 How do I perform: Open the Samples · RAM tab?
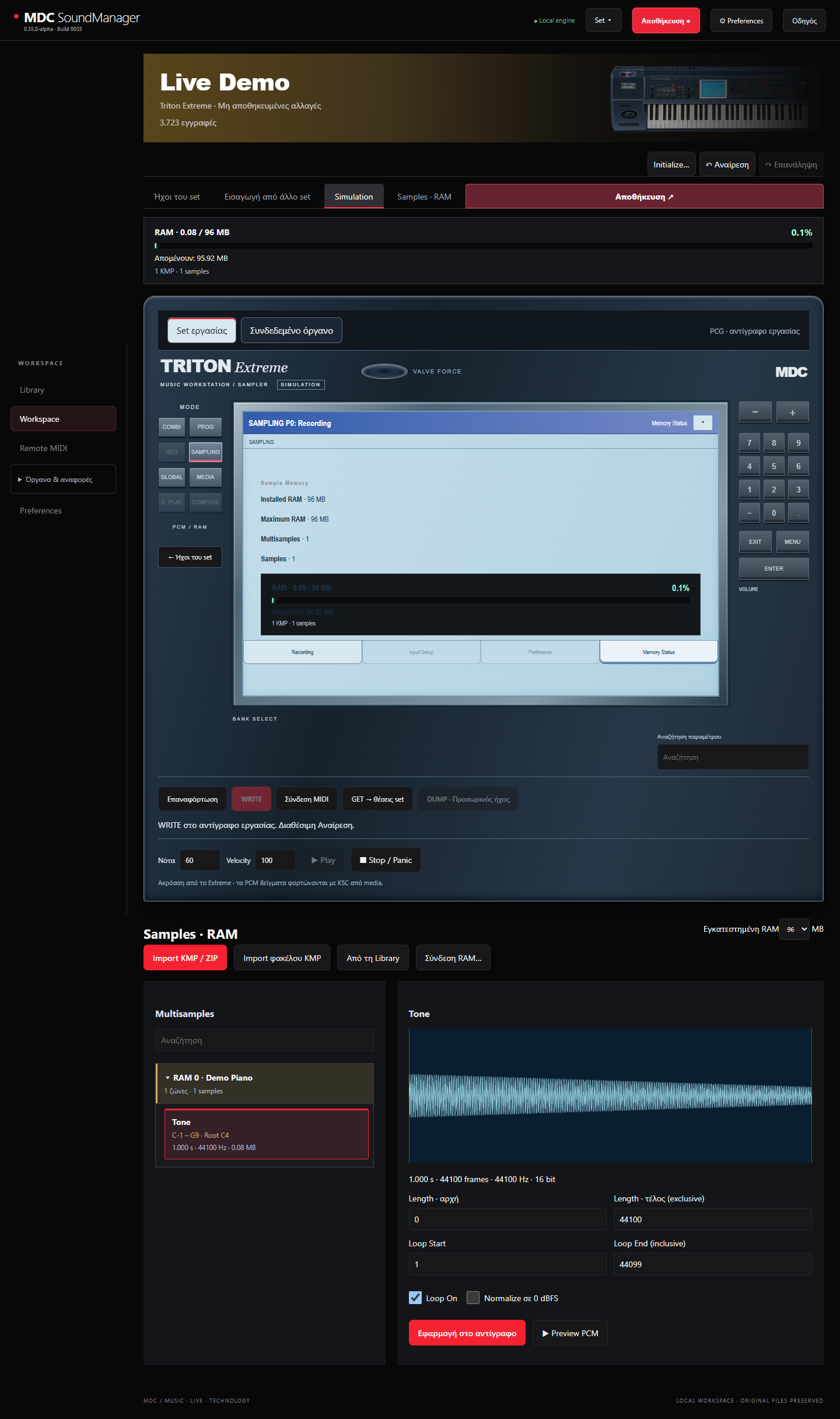pyautogui.click(x=424, y=197)
